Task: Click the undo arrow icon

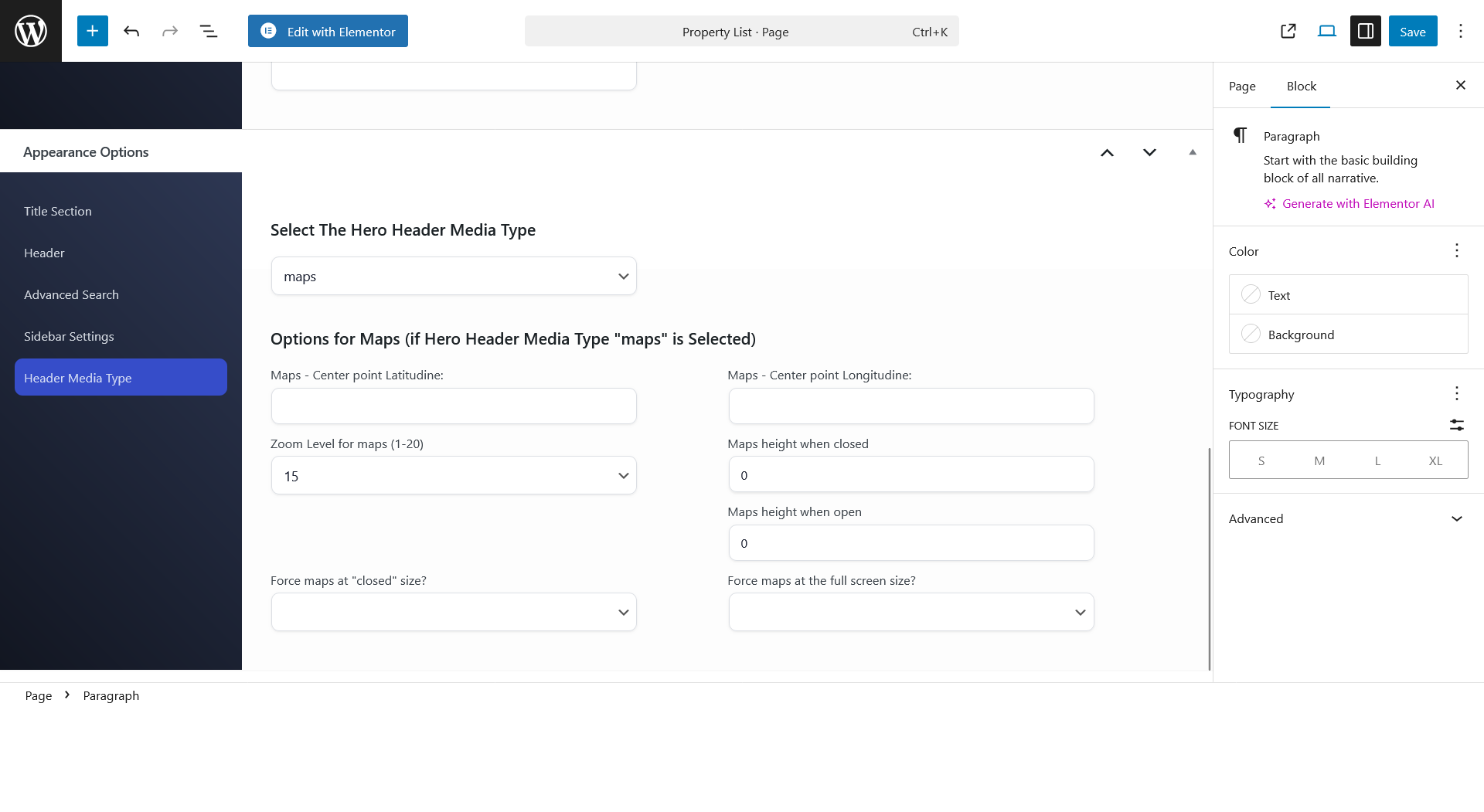Action: click(x=131, y=31)
